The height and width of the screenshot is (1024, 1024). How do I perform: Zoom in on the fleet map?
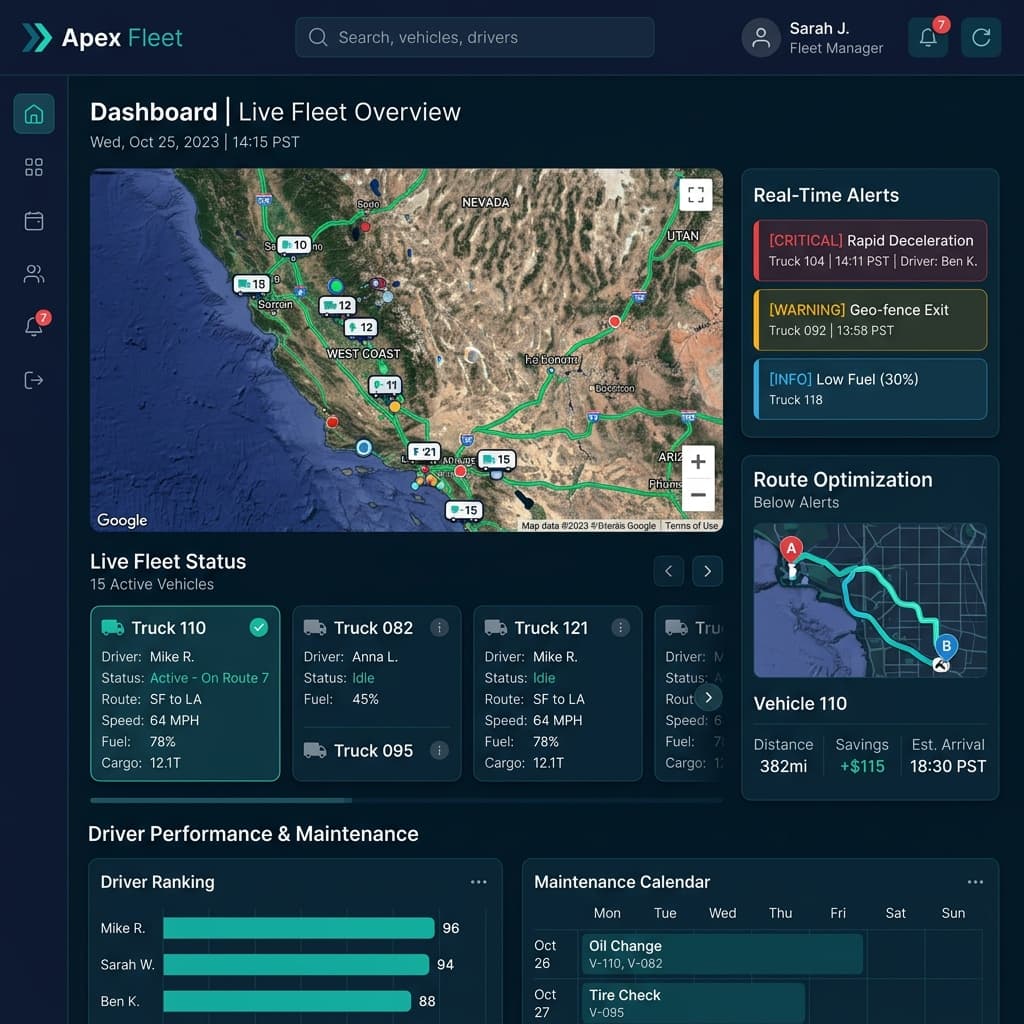tap(698, 462)
